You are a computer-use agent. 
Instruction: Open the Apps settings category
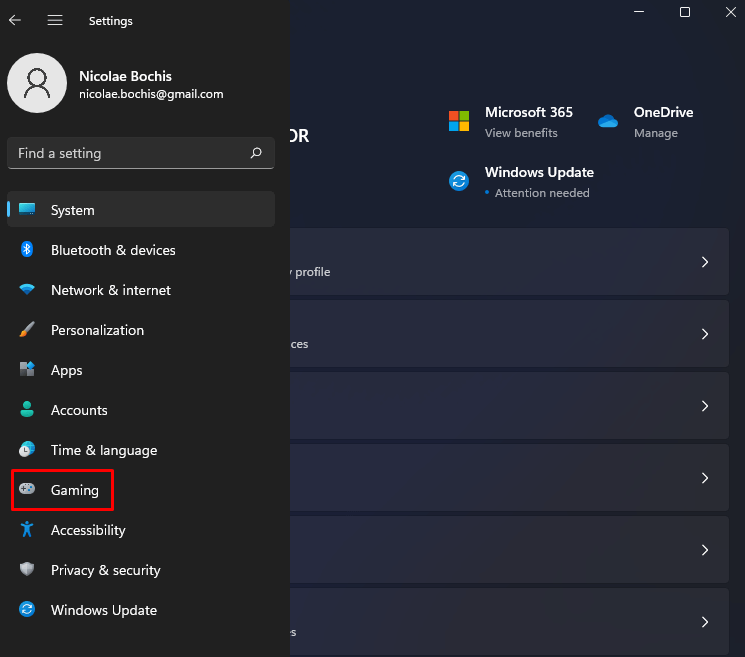(66, 370)
